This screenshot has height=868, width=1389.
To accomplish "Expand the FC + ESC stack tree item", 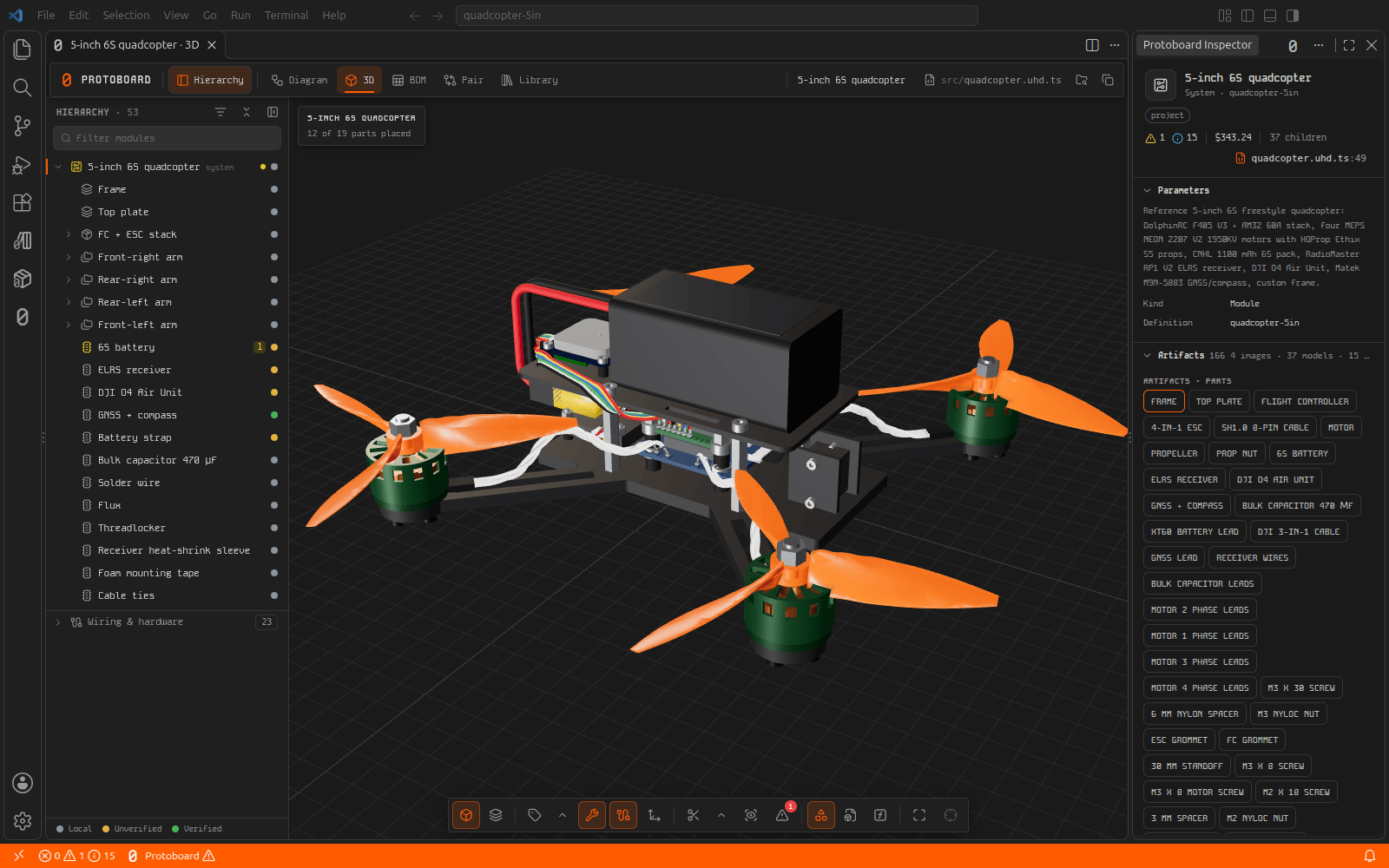I will pos(69,234).
